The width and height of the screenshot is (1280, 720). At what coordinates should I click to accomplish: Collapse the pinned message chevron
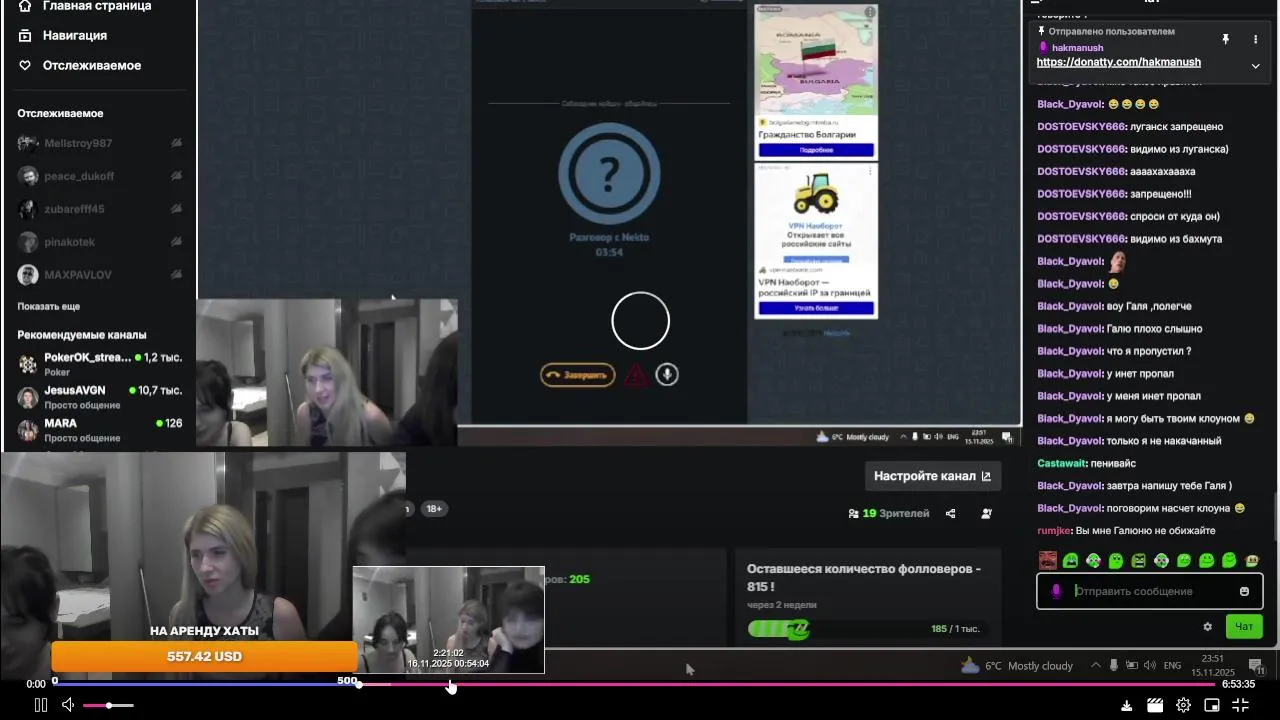(x=1255, y=66)
